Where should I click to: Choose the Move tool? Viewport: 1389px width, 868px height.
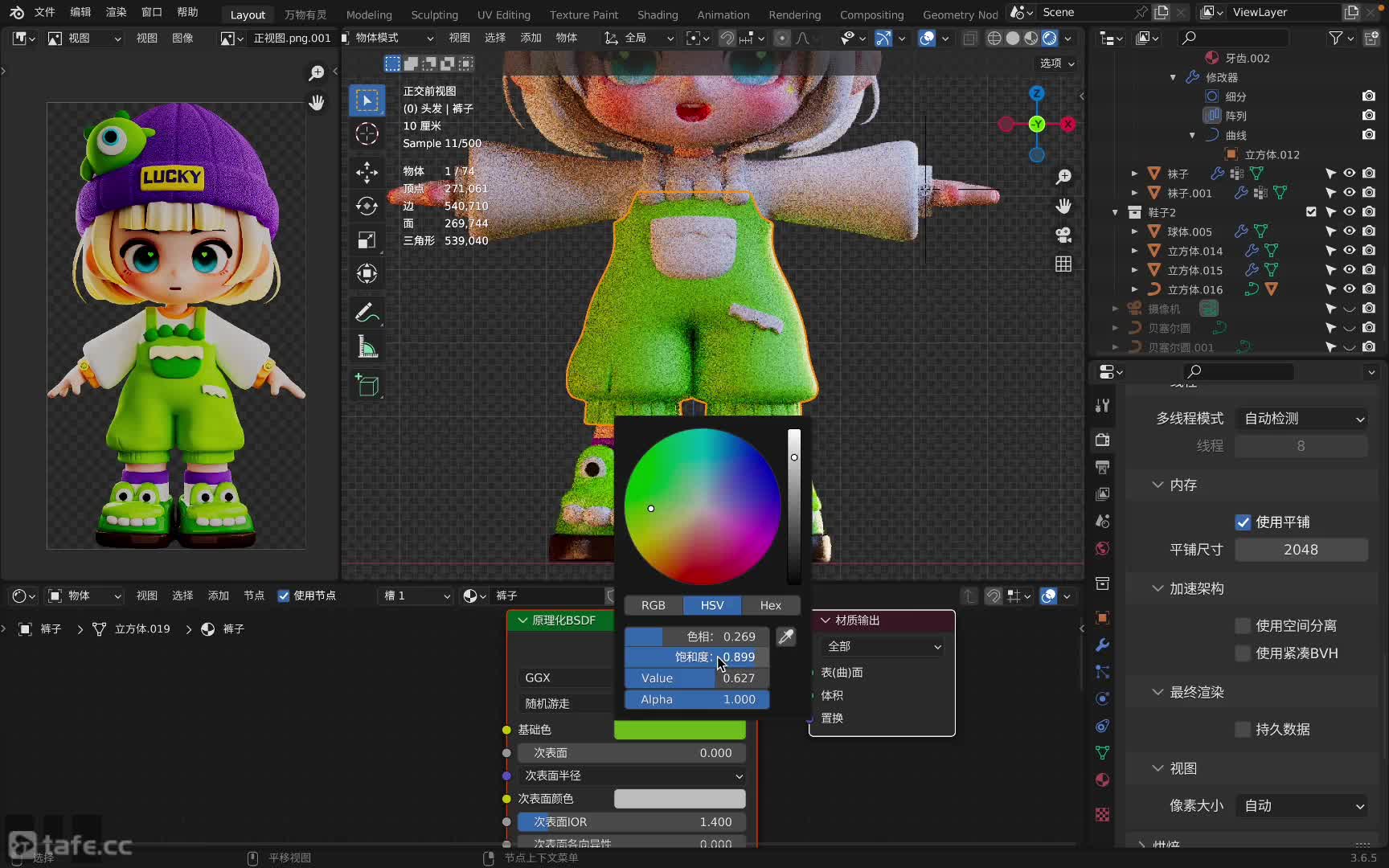(367, 171)
